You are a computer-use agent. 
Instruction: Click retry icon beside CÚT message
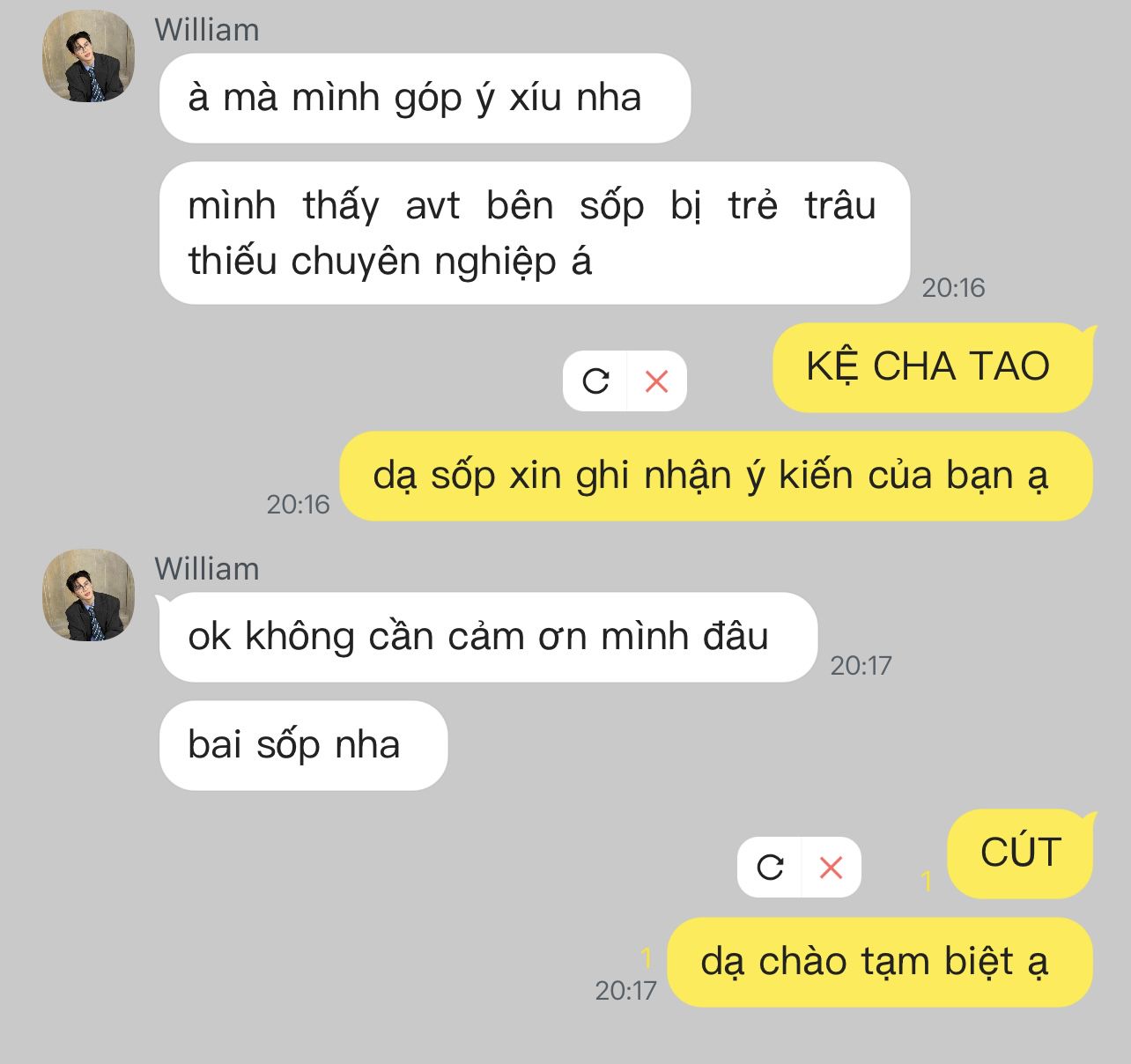click(x=770, y=868)
